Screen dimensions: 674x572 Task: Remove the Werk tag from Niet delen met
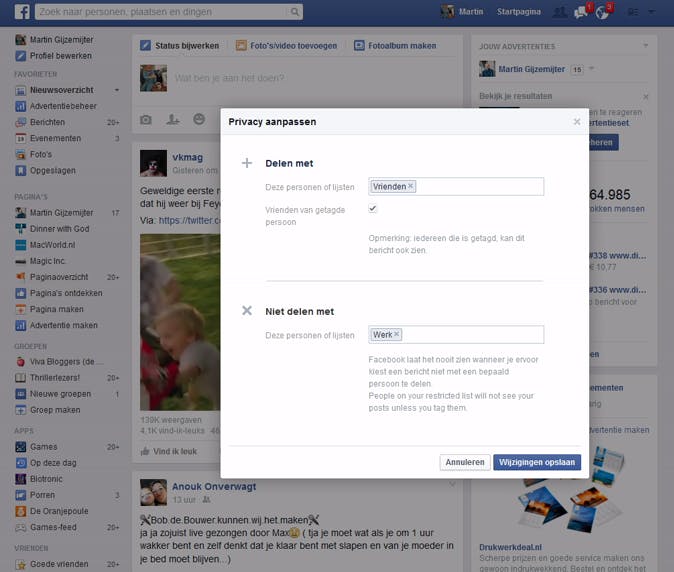(x=397, y=334)
